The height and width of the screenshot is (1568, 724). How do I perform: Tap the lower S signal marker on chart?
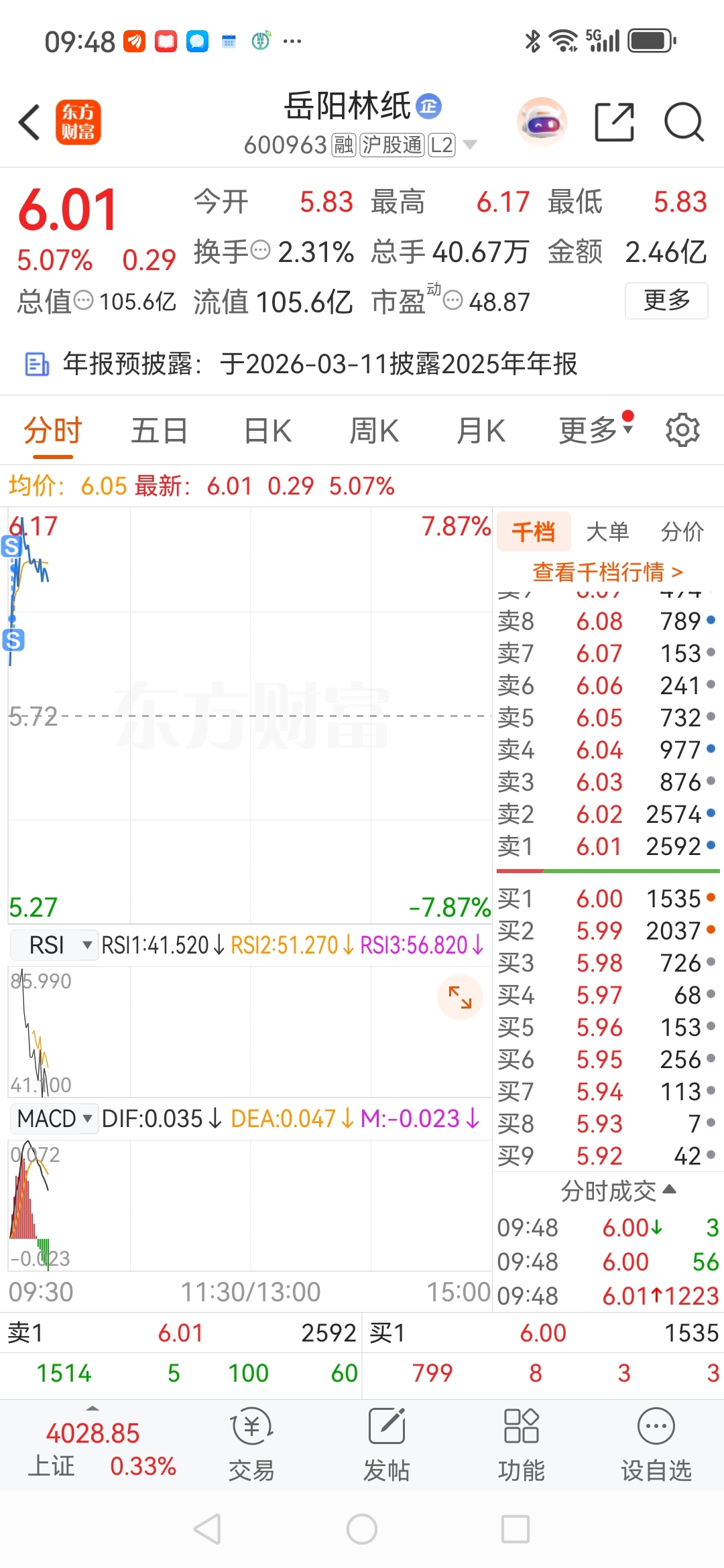13,640
